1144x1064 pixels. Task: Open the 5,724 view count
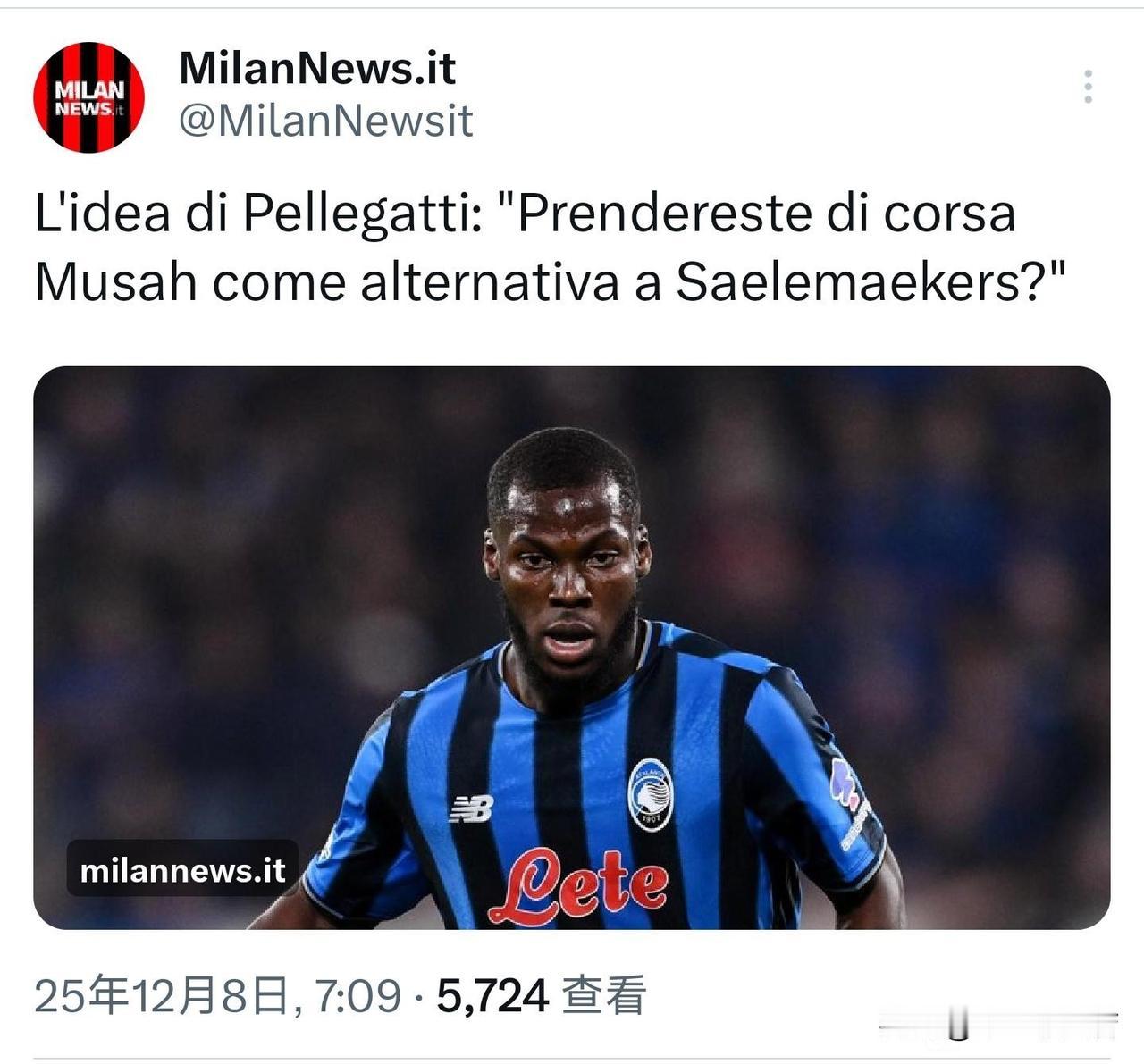coord(492,995)
